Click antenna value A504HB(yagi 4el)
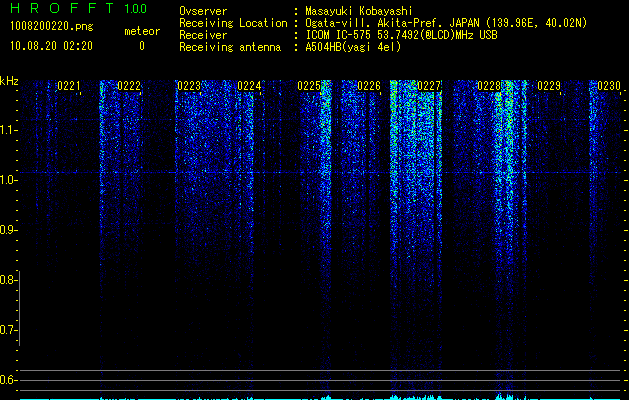Image resolution: width=629 pixels, height=400 pixels. click(353, 47)
